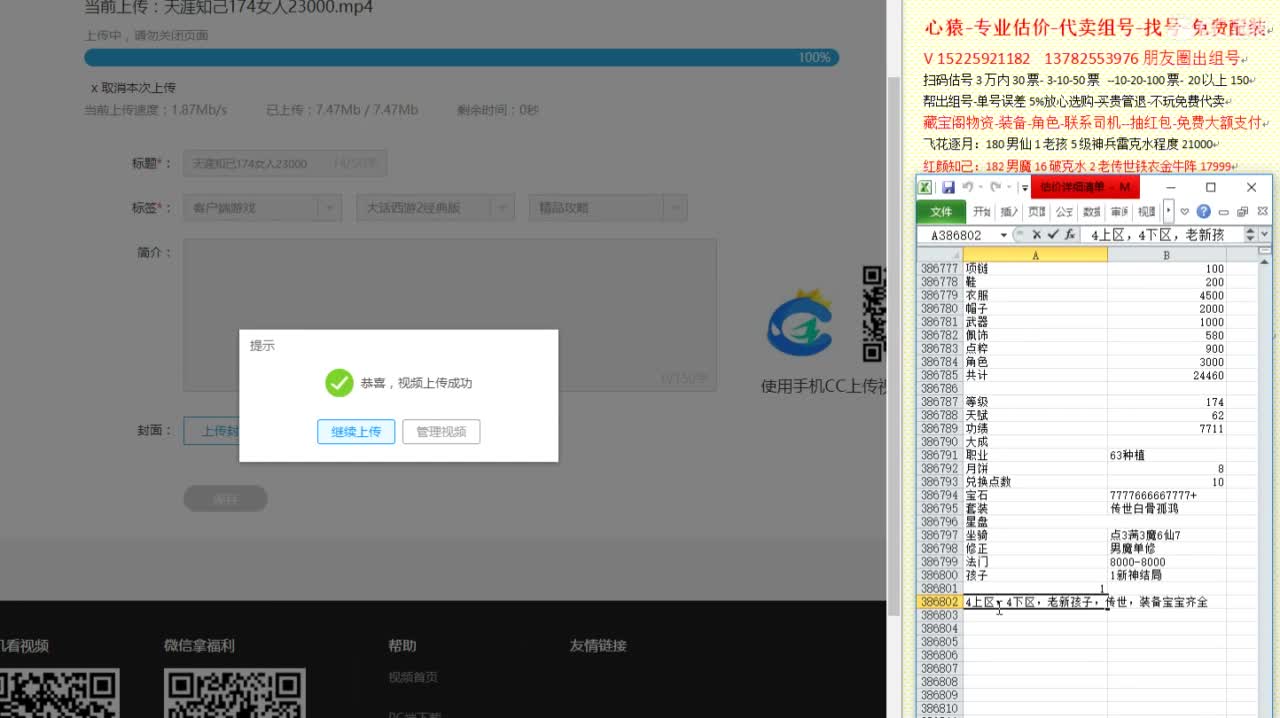The width and height of the screenshot is (1280, 718).
Task: Click the Name Box showing A386802
Action: pyautogui.click(x=958, y=235)
